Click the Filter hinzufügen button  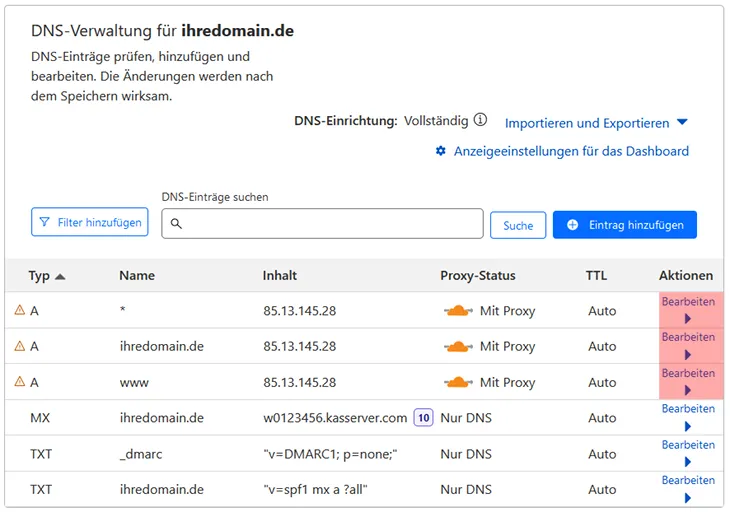pos(90,222)
